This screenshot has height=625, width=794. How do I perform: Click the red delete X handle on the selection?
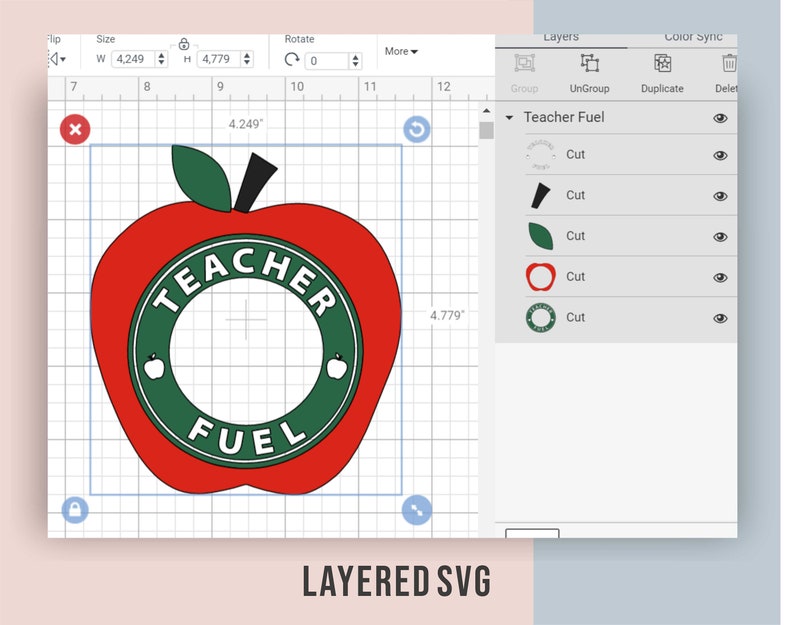(75, 129)
